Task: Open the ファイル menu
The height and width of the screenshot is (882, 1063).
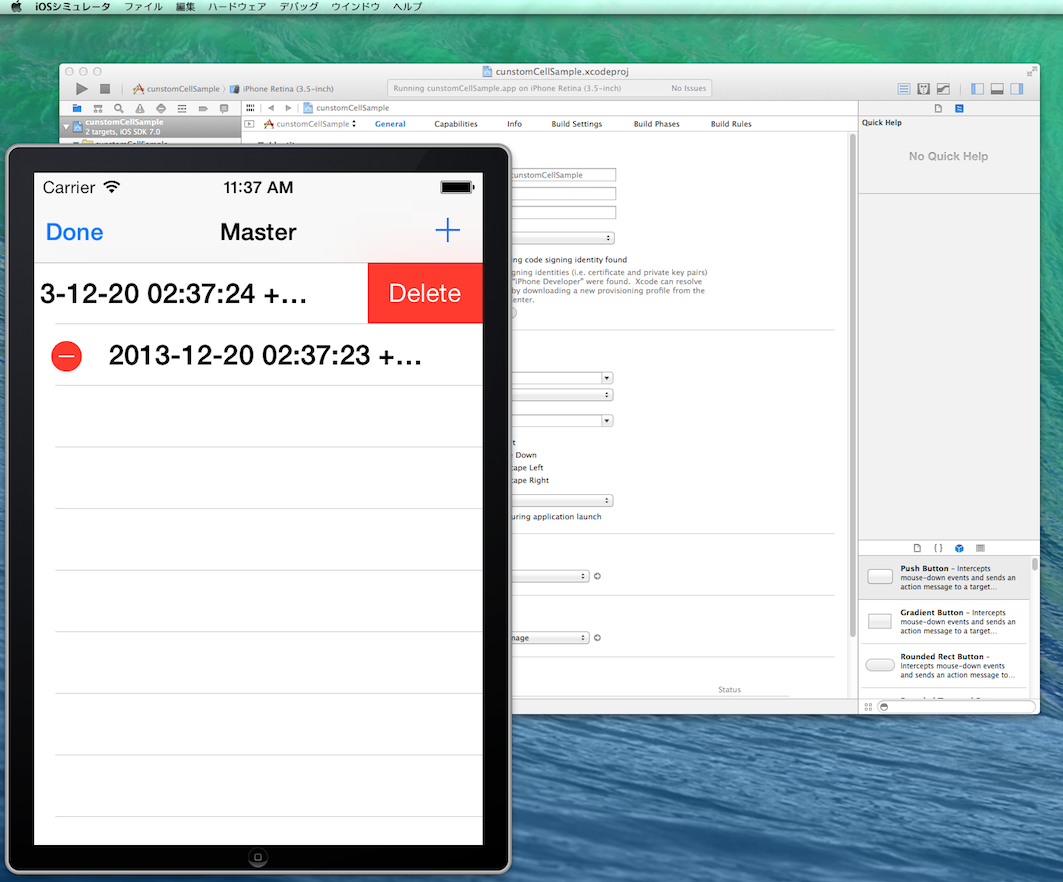Action: coord(143,7)
